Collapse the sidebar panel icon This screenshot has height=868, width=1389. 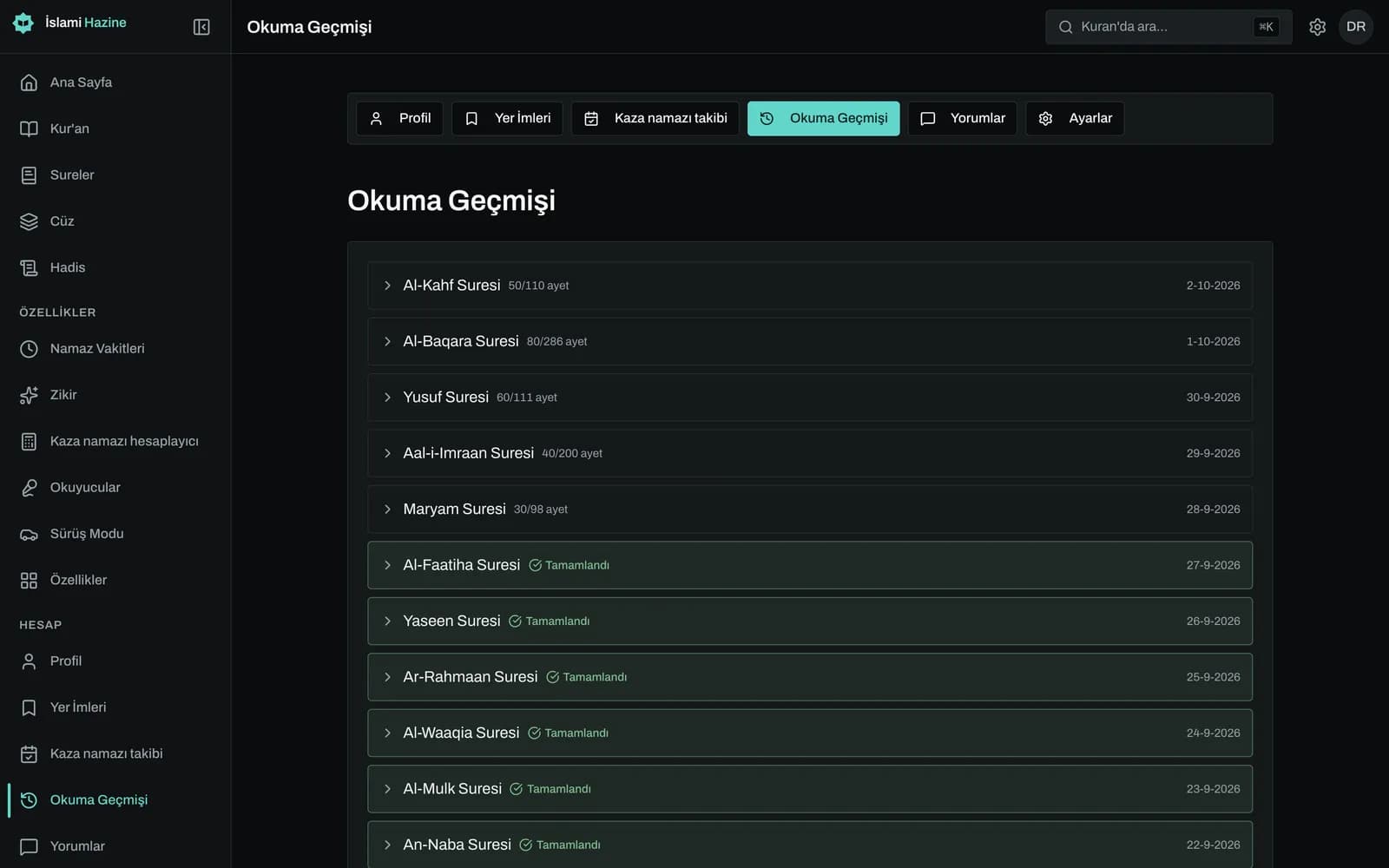pyautogui.click(x=201, y=27)
